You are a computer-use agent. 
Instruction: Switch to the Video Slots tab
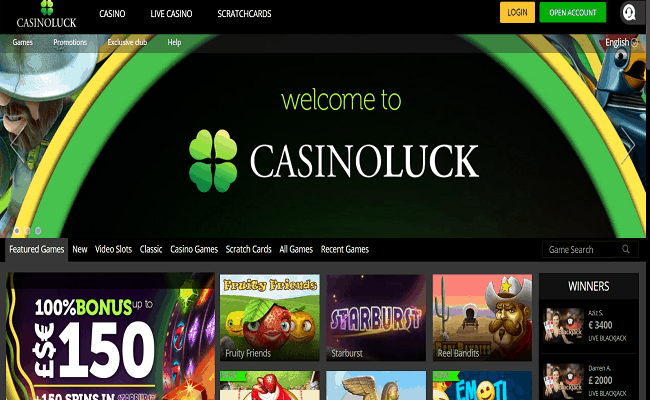coord(113,249)
